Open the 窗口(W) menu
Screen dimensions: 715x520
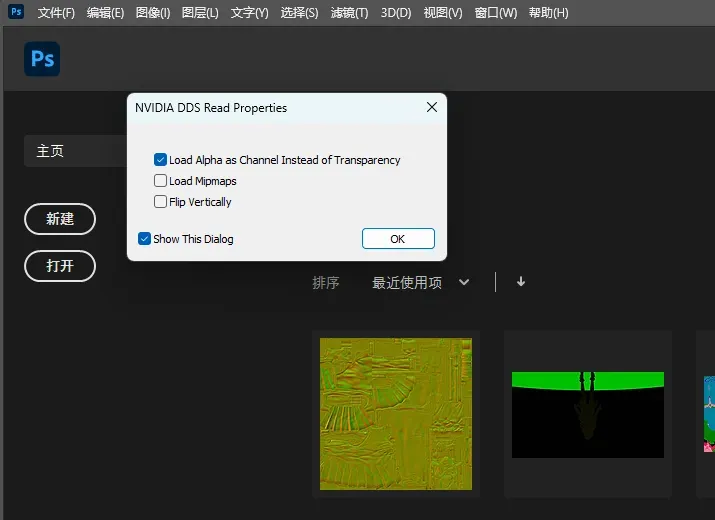496,13
